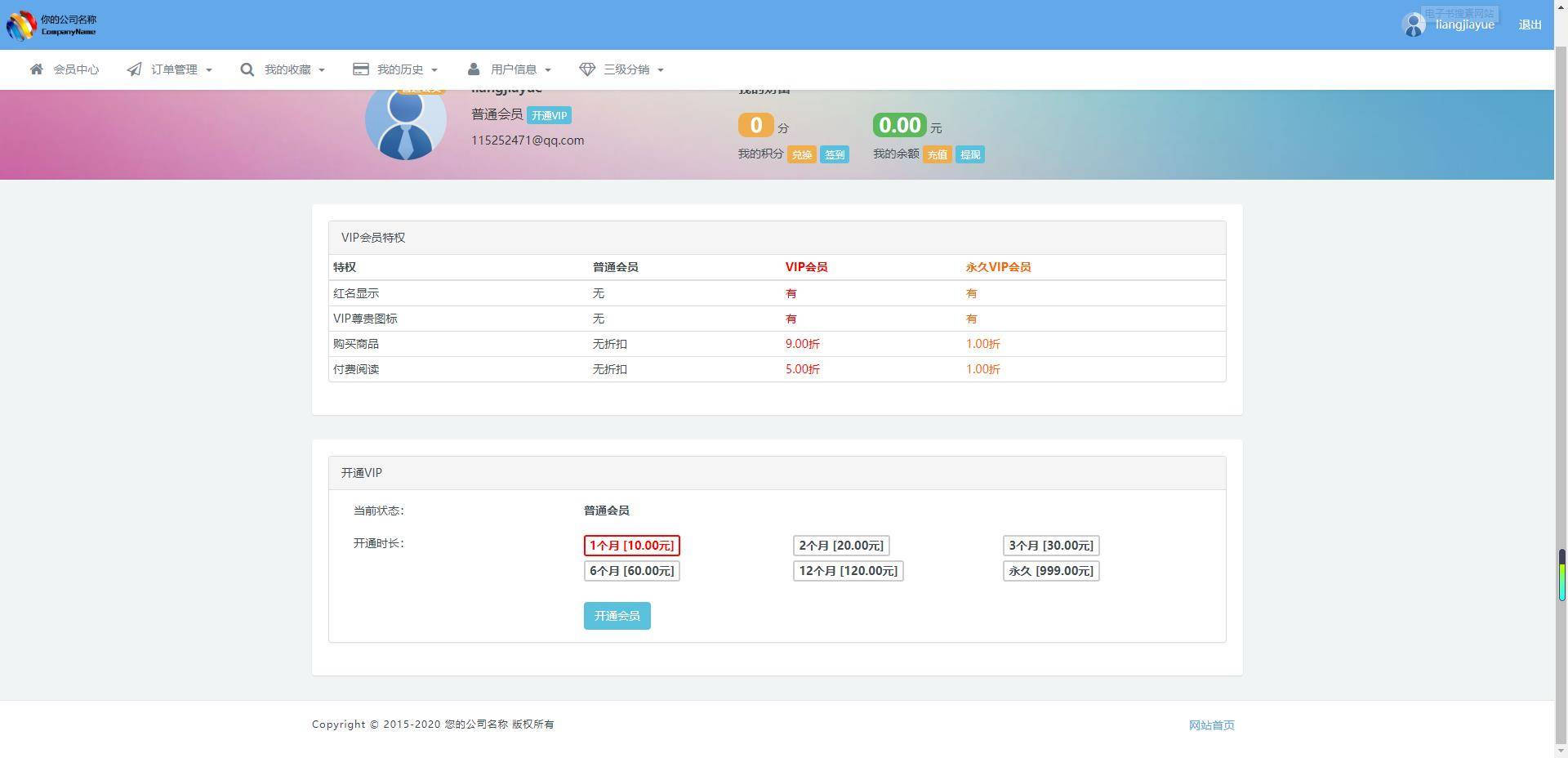This screenshot has width=1568, height=758.
Task: Click the 付费阅读 row label
Action: pos(356,369)
